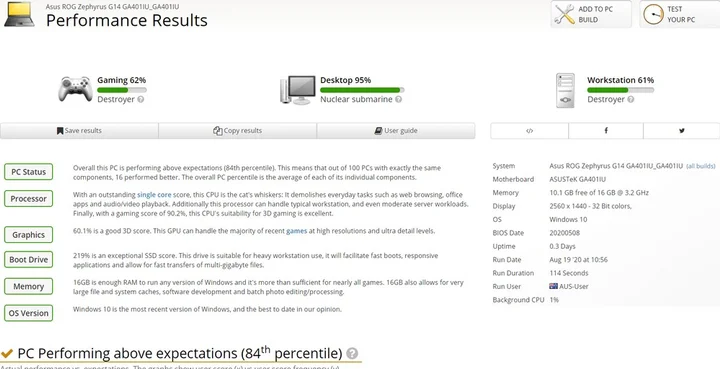The width and height of the screenshot is (720, 369).
Task: Open the embed code share icon
Action: coord(529,131)
